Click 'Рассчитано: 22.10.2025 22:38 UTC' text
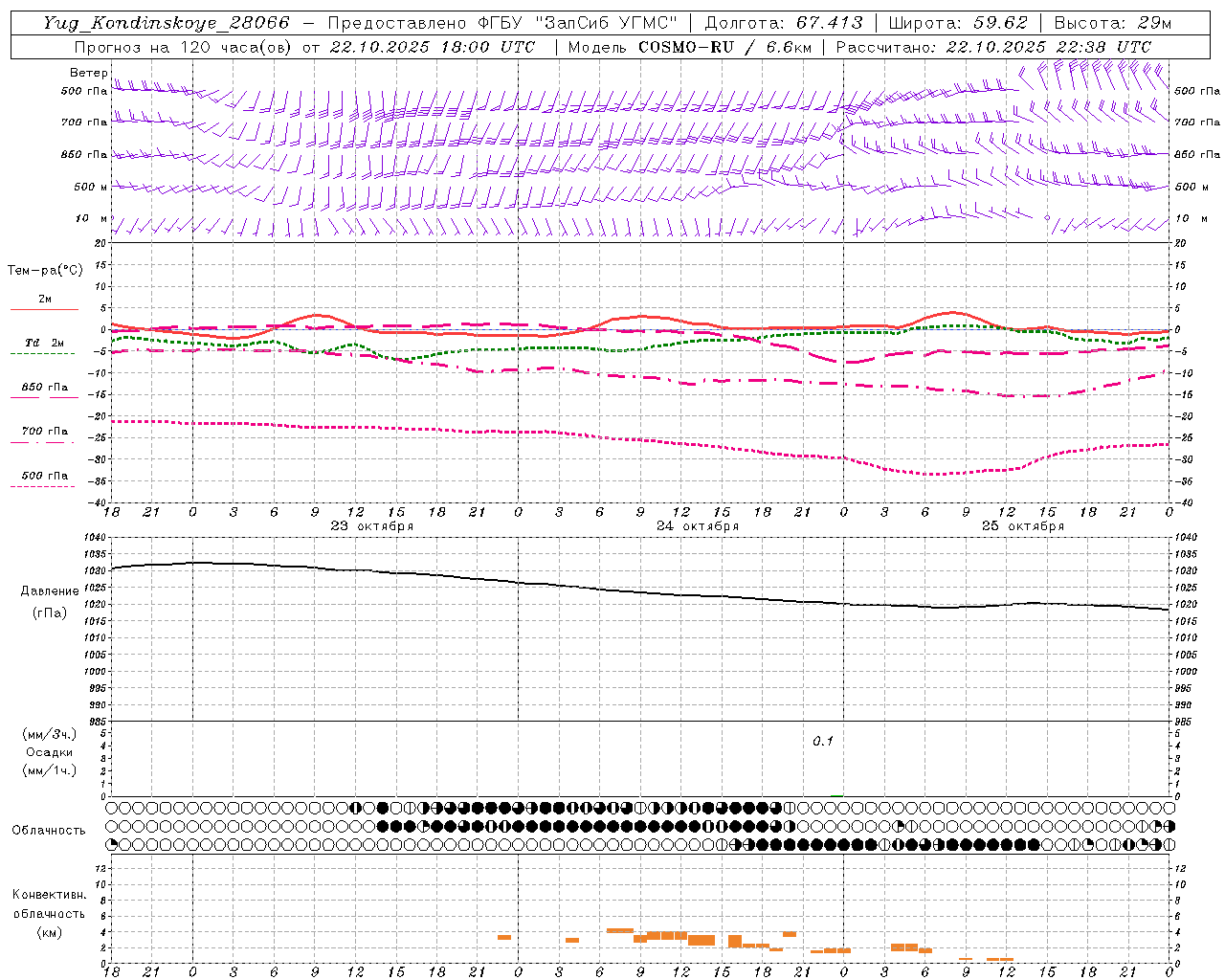 [993, 47]
